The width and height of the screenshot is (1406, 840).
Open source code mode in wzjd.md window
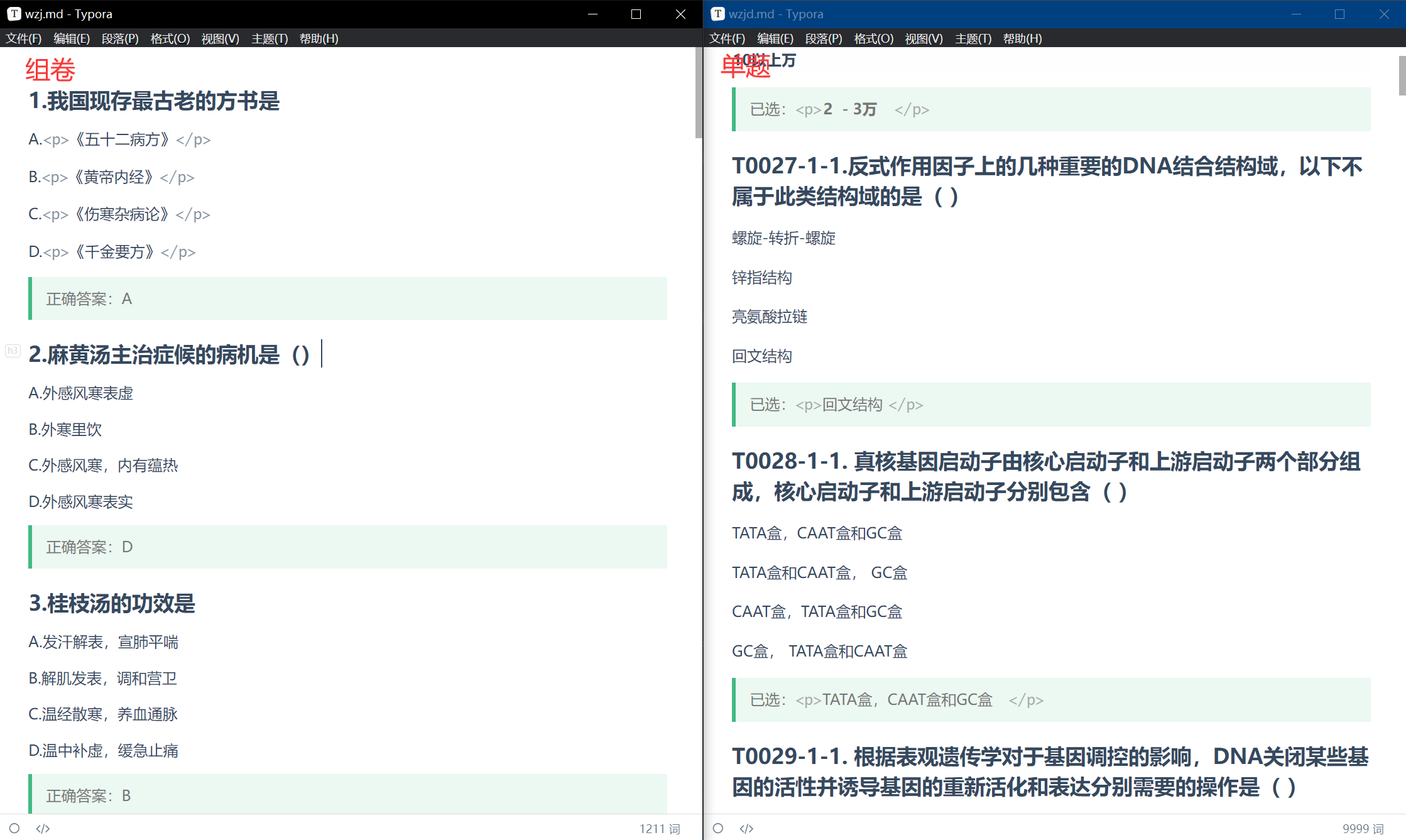746,829
